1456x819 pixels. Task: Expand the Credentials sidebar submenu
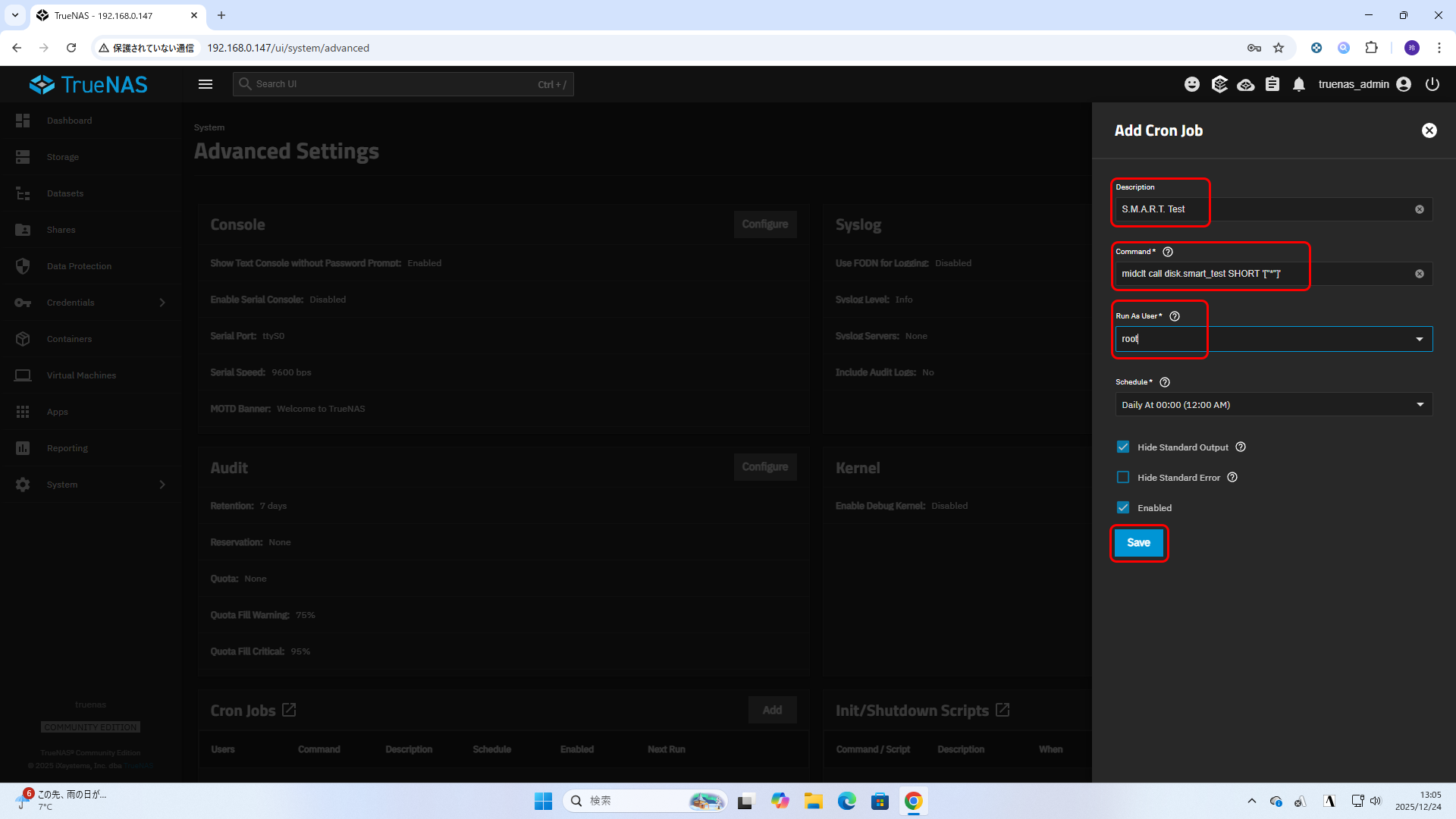pyautogui.click(x=162, y=303)
